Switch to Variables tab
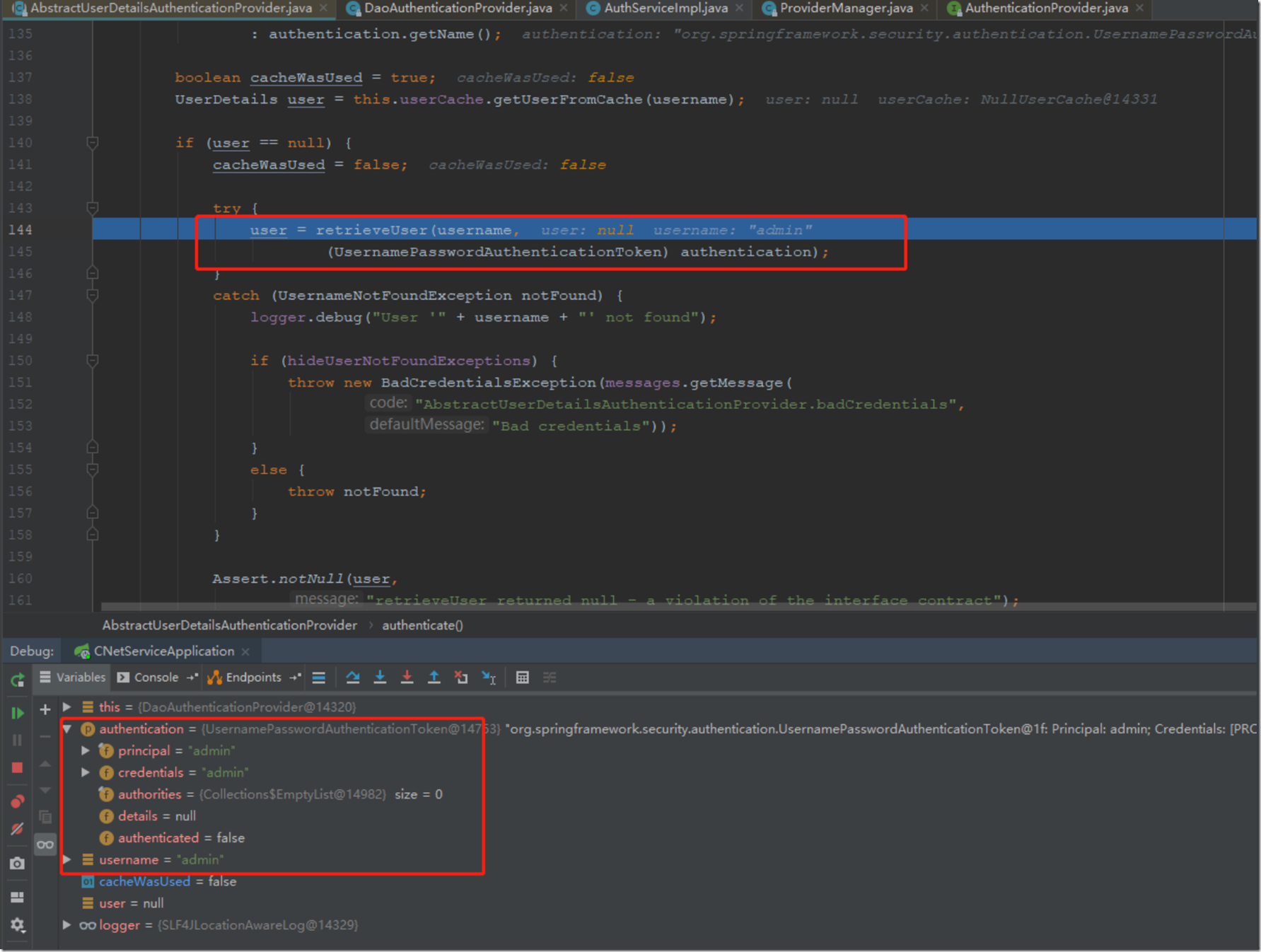 click(x=73, y=678)
